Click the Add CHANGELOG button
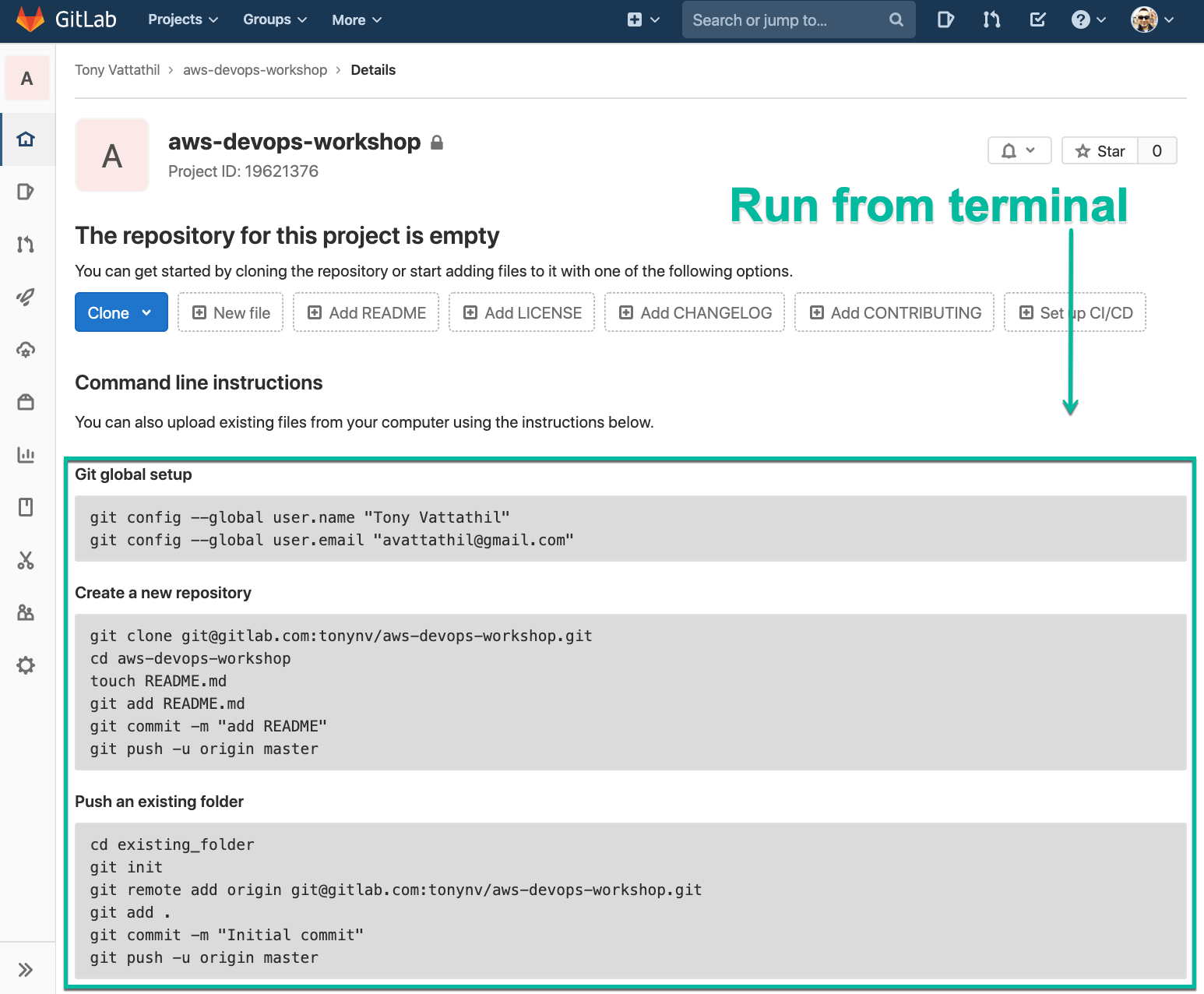This screenshot has height=994, width=1204. point(695,312)
